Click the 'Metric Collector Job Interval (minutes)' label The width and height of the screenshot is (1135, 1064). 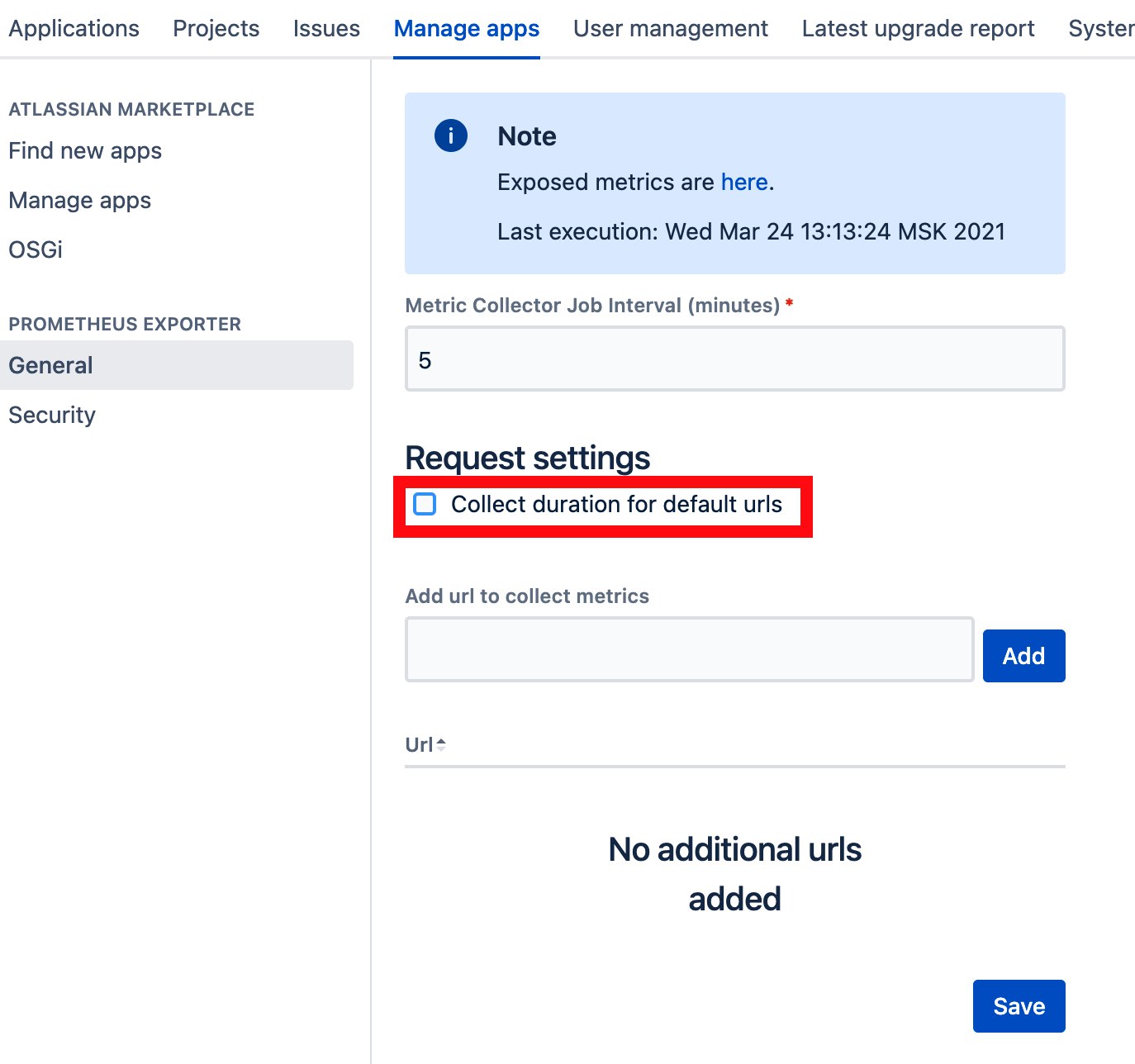point(592,306)
